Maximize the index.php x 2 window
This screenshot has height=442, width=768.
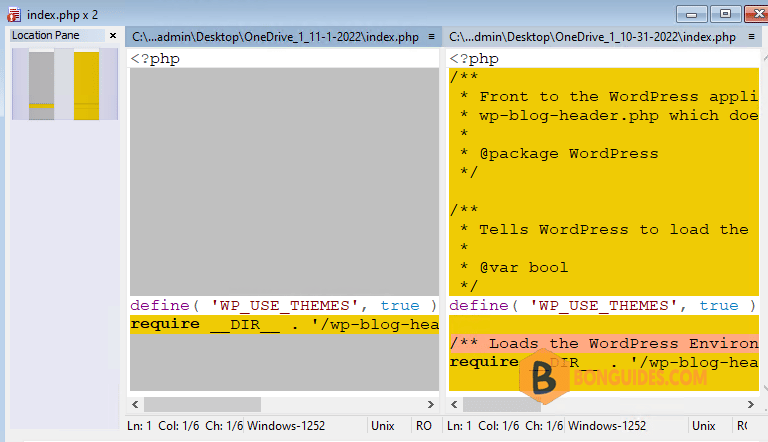tap(725, 14)
